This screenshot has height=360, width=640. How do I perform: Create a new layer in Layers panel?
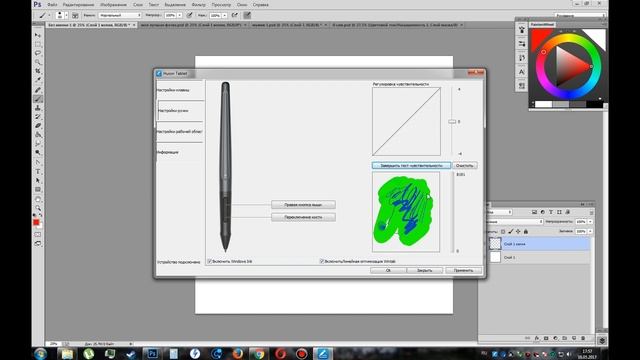pos(574,338)
